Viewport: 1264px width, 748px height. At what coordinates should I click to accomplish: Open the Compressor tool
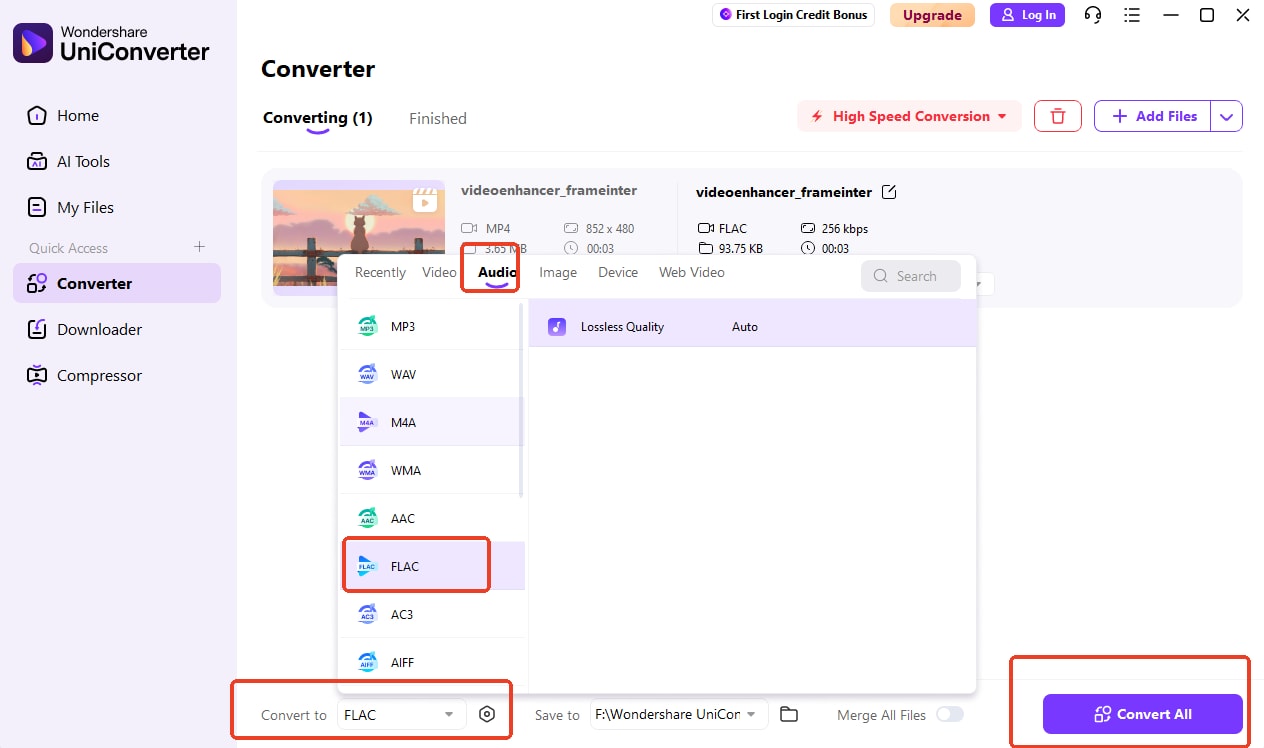tap(98, 375)
